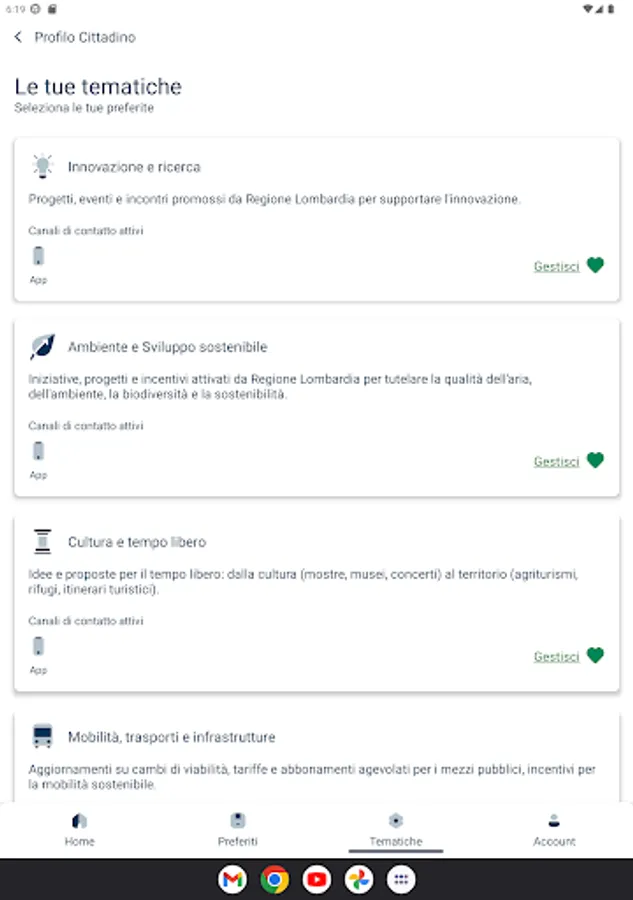633x900 pixels.
Task: Go back to Profilo Cittadino
Action: point(18,37)
